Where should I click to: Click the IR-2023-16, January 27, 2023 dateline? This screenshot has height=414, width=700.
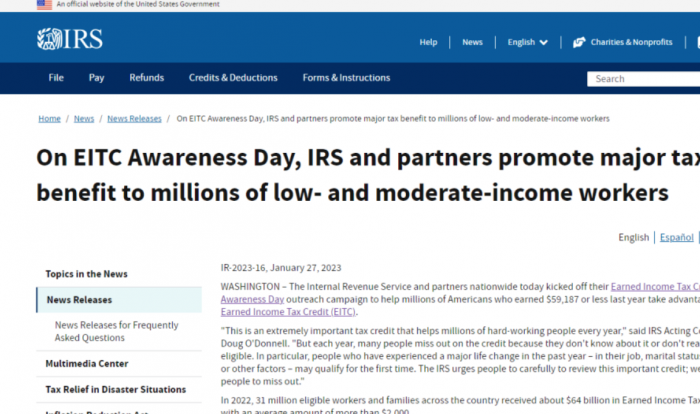[281, 268]
